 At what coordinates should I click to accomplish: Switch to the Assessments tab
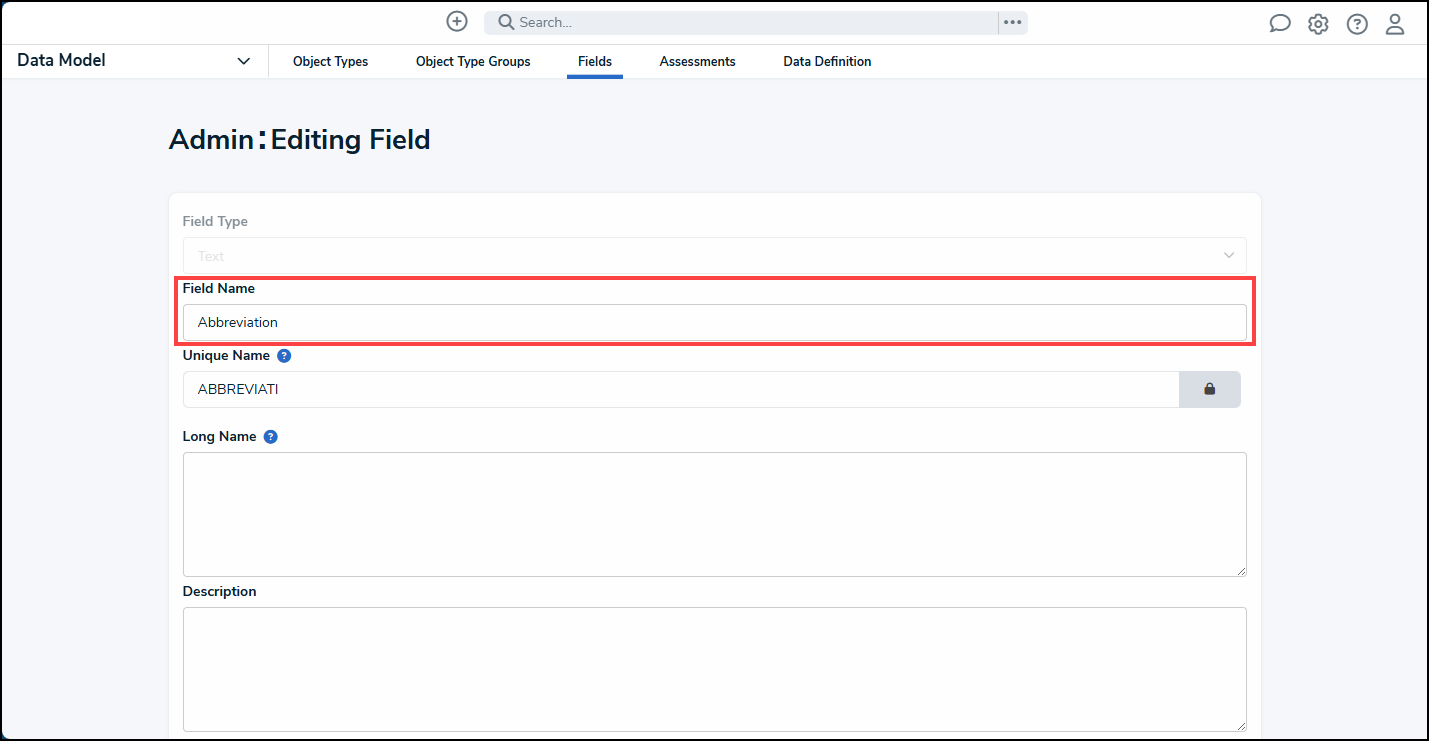[697, 61]
